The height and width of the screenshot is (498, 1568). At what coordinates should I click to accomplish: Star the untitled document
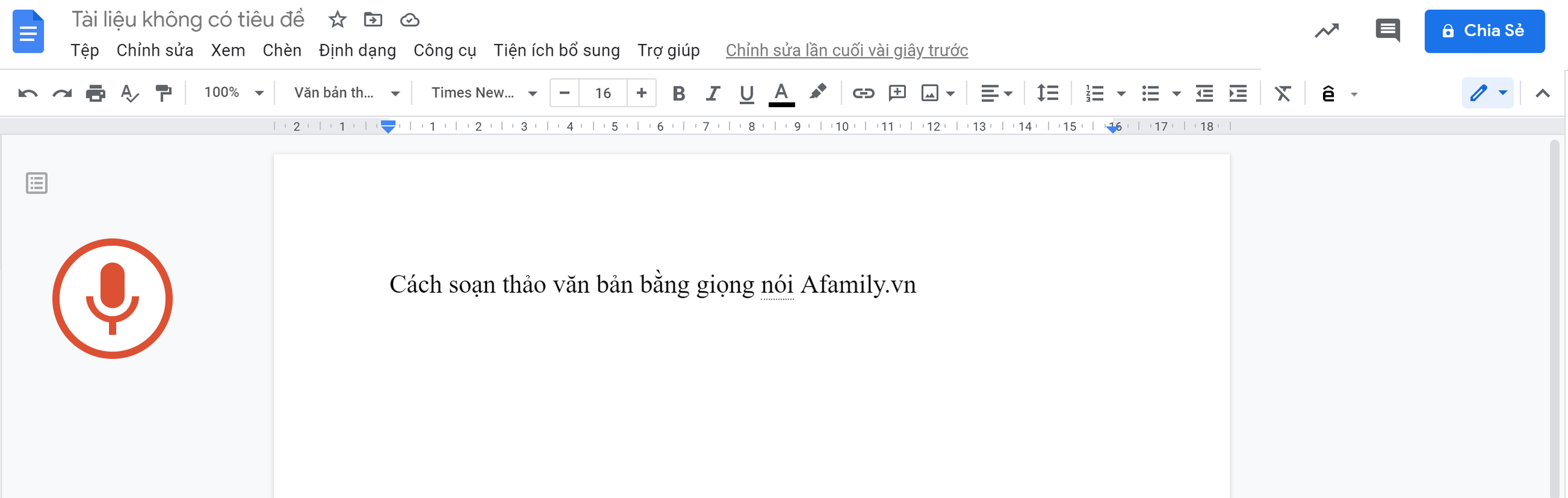(337, 20)
